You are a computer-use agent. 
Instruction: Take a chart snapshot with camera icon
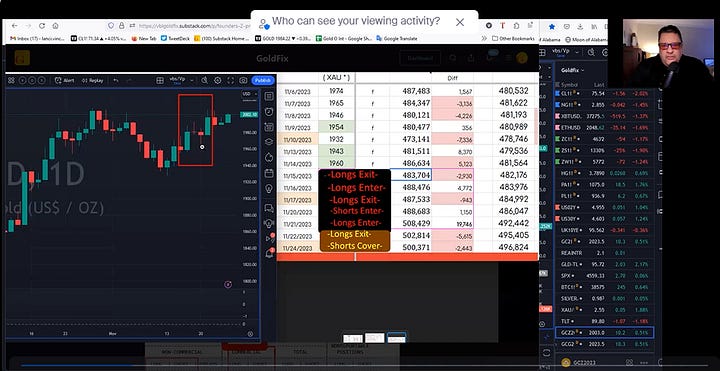click(243, 80)
